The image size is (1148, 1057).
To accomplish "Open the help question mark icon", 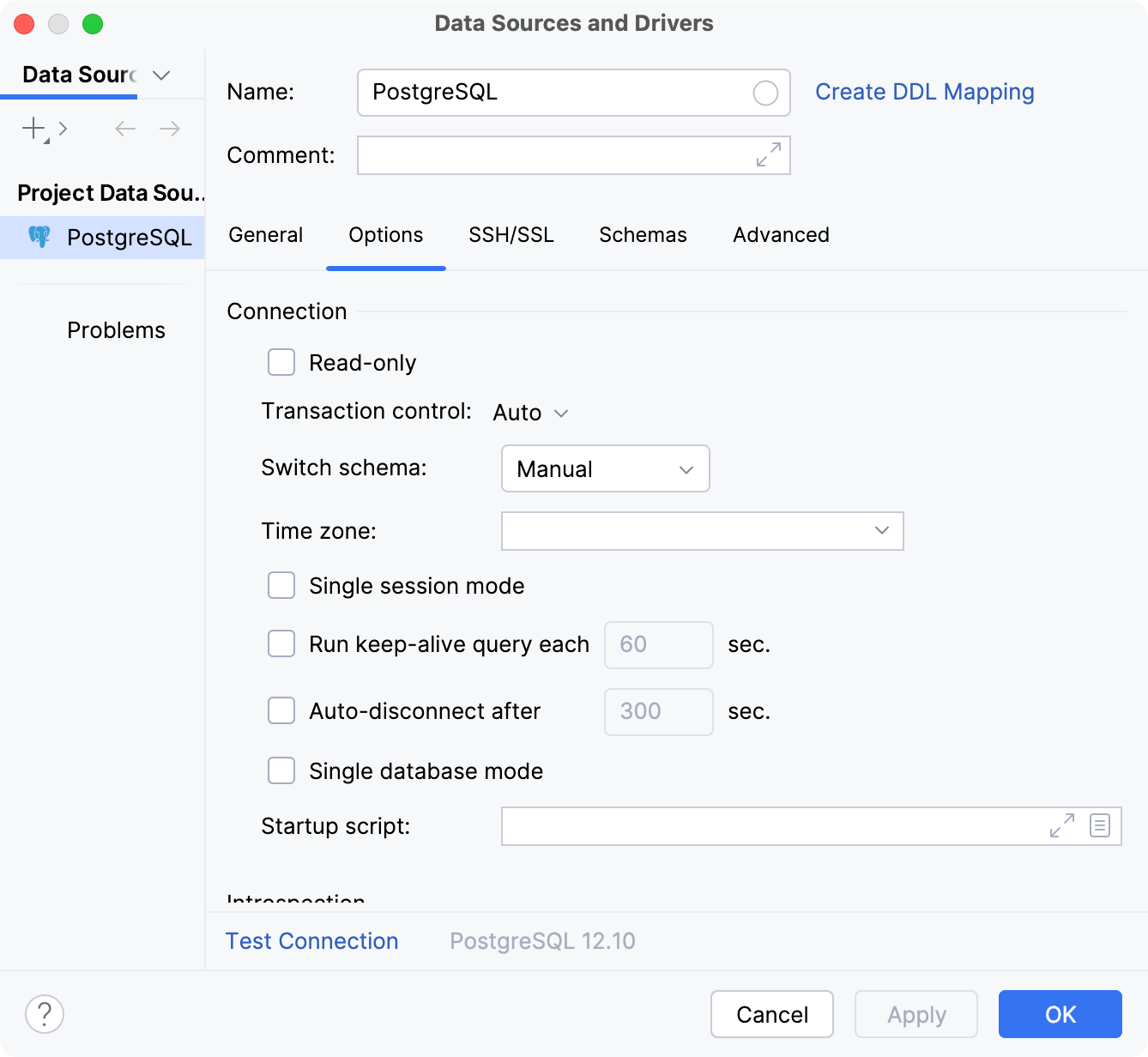I will pyautogui.click(x=45, y=1014).
